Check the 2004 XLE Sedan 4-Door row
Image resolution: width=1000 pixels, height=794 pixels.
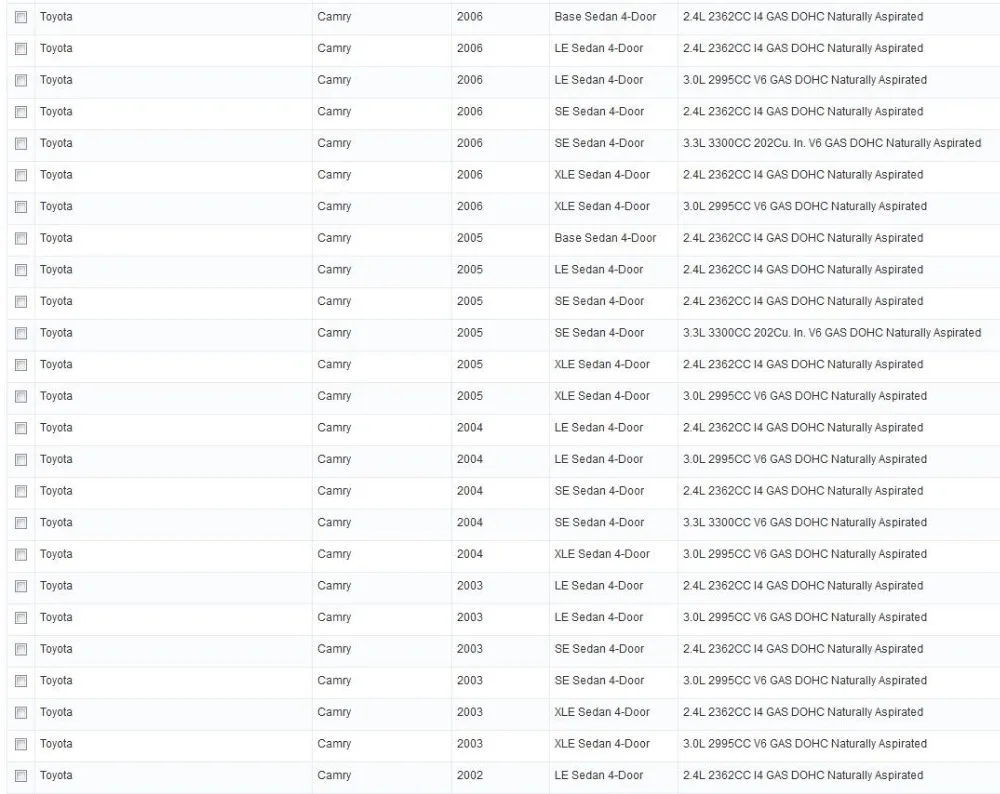pos(21,555)
